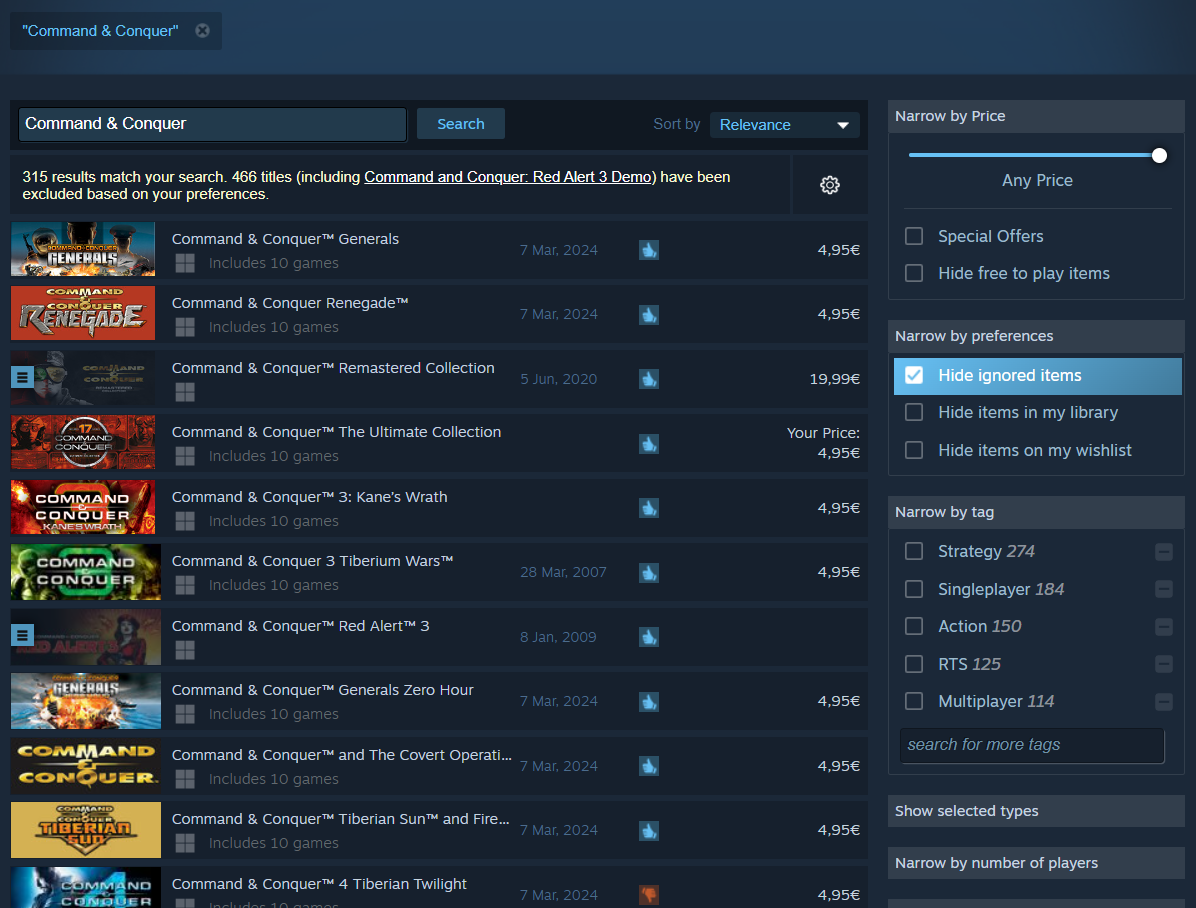Expand Narrow by number of players section
The width and height of the screenshot is (1196, 908).
[x=1036, y=863]
